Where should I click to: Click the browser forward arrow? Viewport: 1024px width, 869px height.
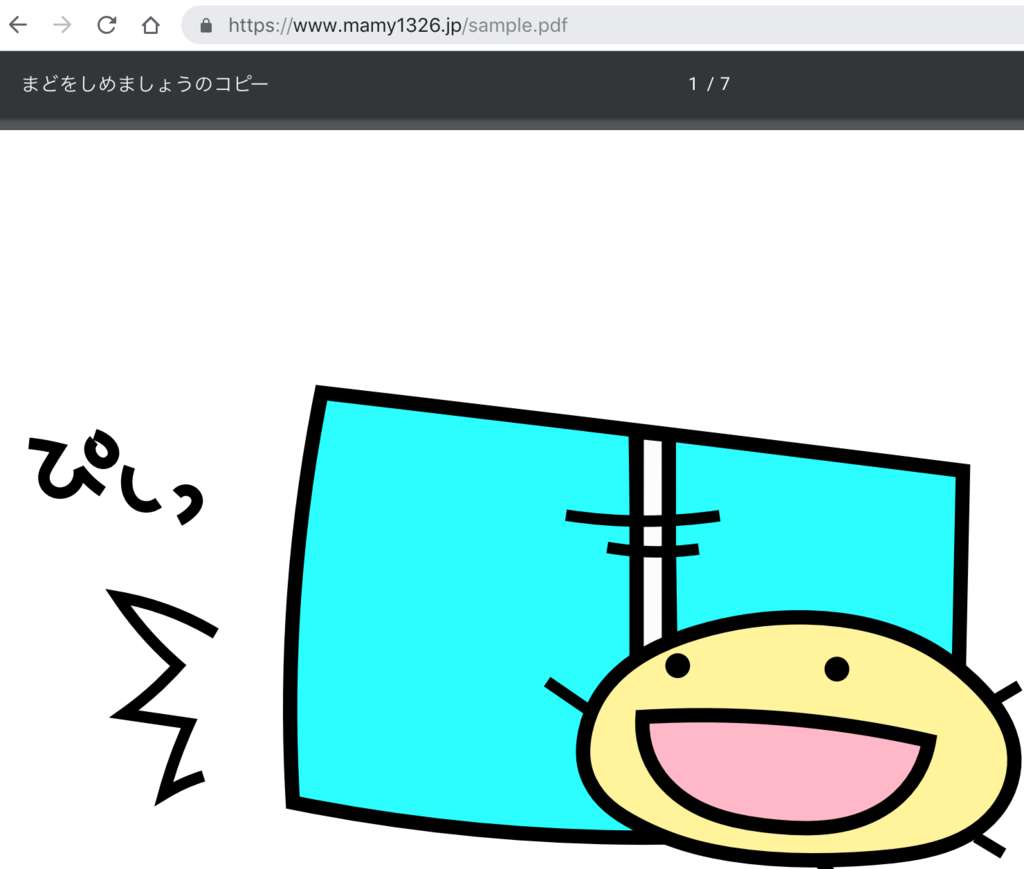63,25
